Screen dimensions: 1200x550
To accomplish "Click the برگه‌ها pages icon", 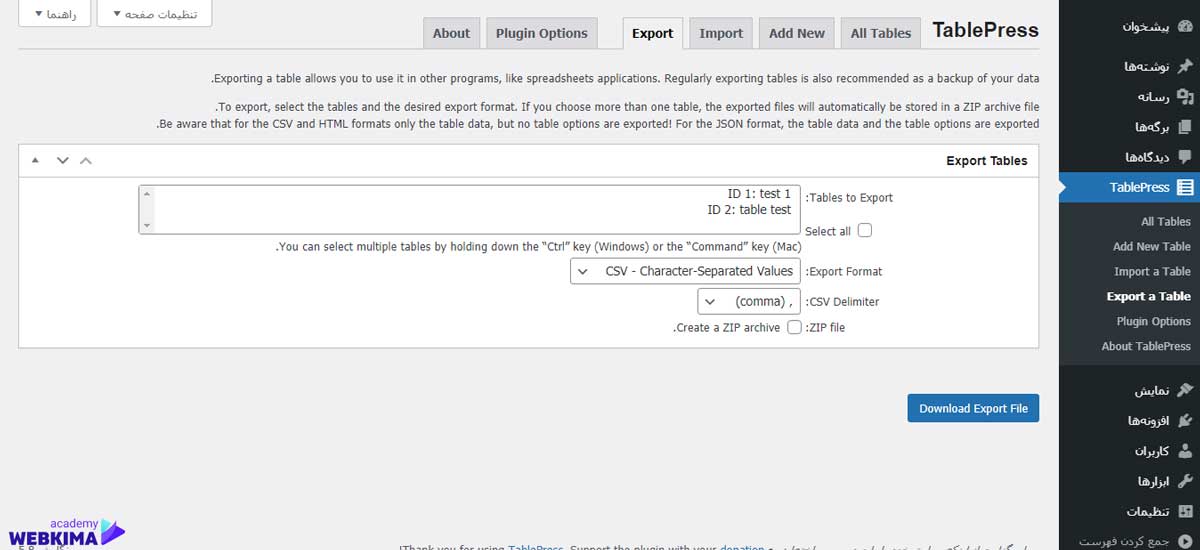I will 1185,127.
